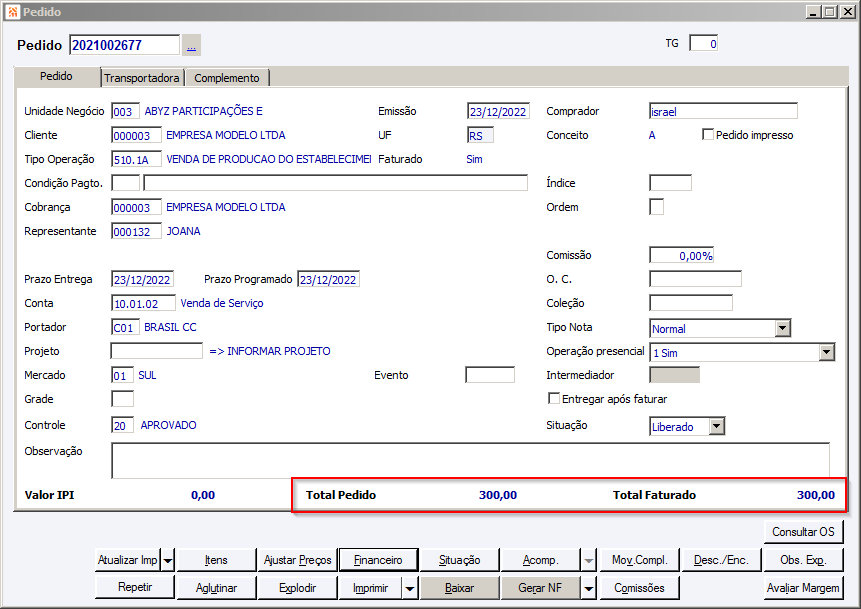The image size is (861, 609).
Task: Click the Controle code field
Action: click(x=122, y=425)
